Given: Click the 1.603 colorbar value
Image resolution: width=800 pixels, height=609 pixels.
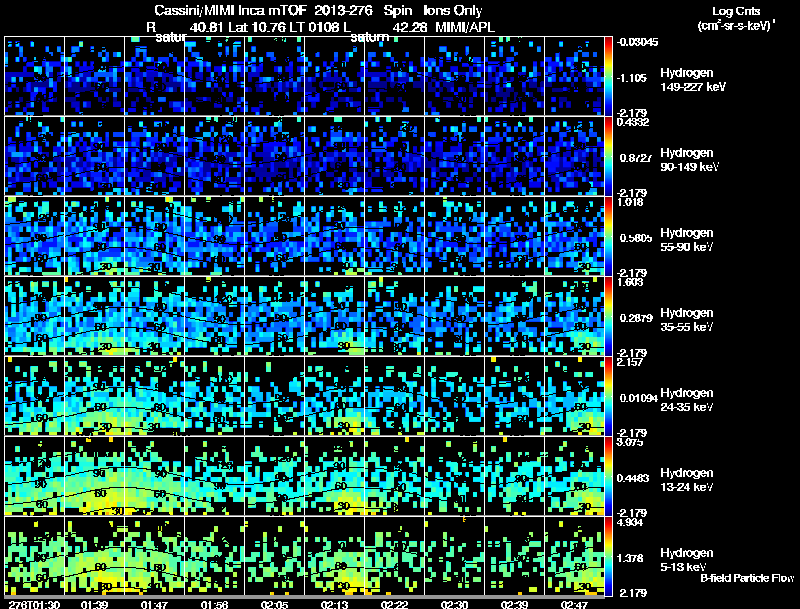Looking at the screenshot, I should click(x=631, y=282).
